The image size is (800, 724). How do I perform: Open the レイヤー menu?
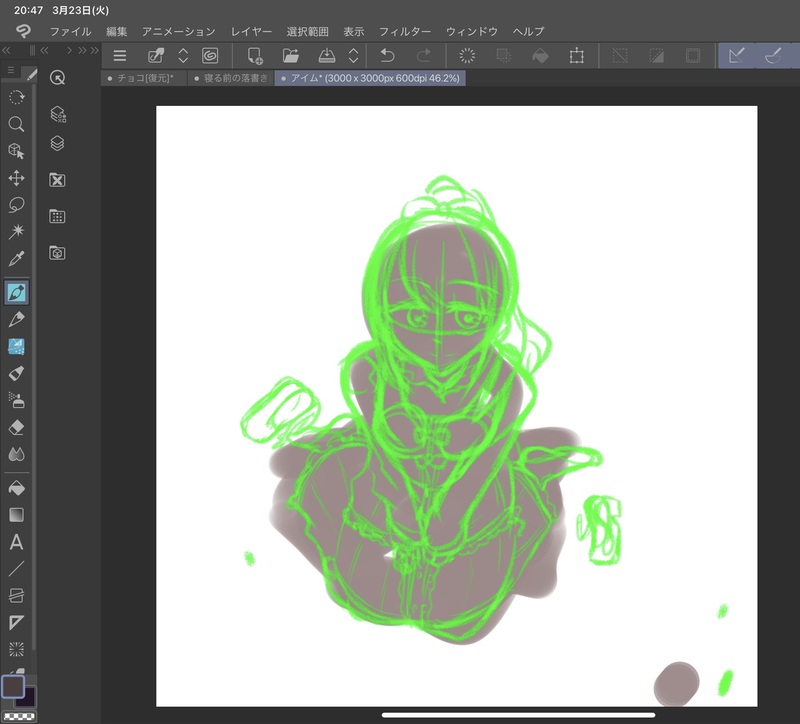[x=251, y=32]
